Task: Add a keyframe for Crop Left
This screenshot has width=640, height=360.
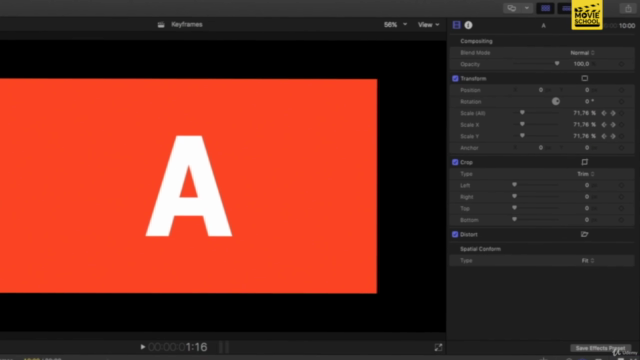Action: click(622, 185)
